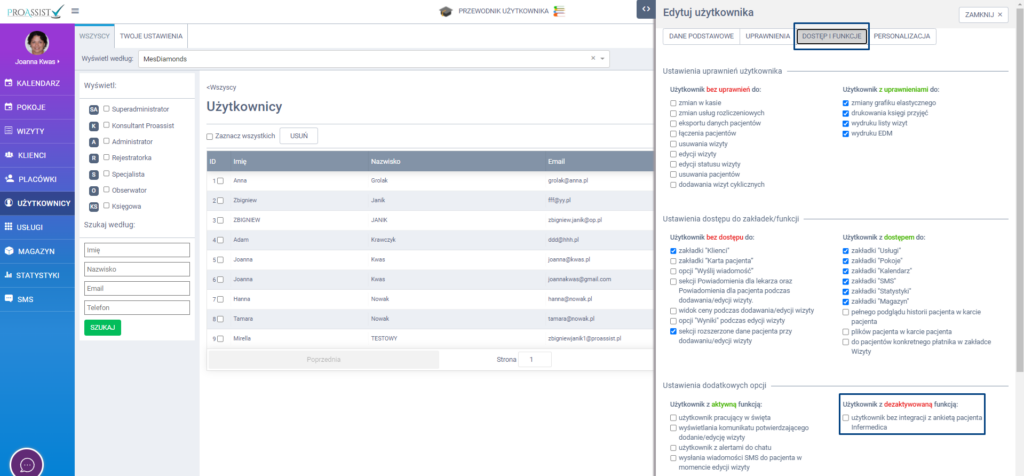Image resolution: width=1024 pixels, height=476 pixels.
Task: Enable the "zmian w kasie" permission checkbox
Action: coord(674,103)
